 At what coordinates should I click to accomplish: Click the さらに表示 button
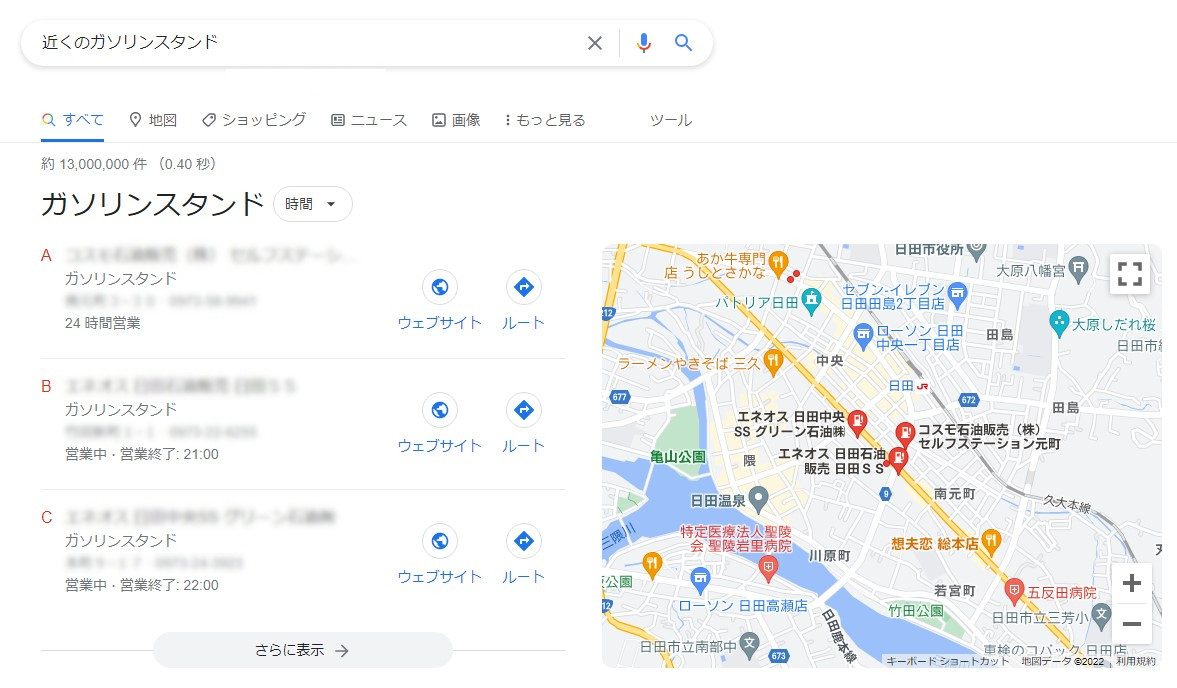coord(303,650)
